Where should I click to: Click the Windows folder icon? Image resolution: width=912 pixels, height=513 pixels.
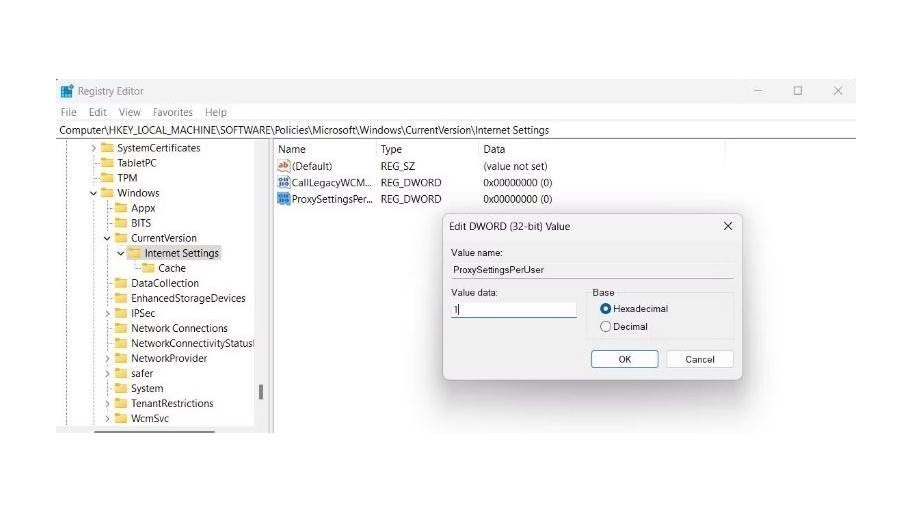107,193
